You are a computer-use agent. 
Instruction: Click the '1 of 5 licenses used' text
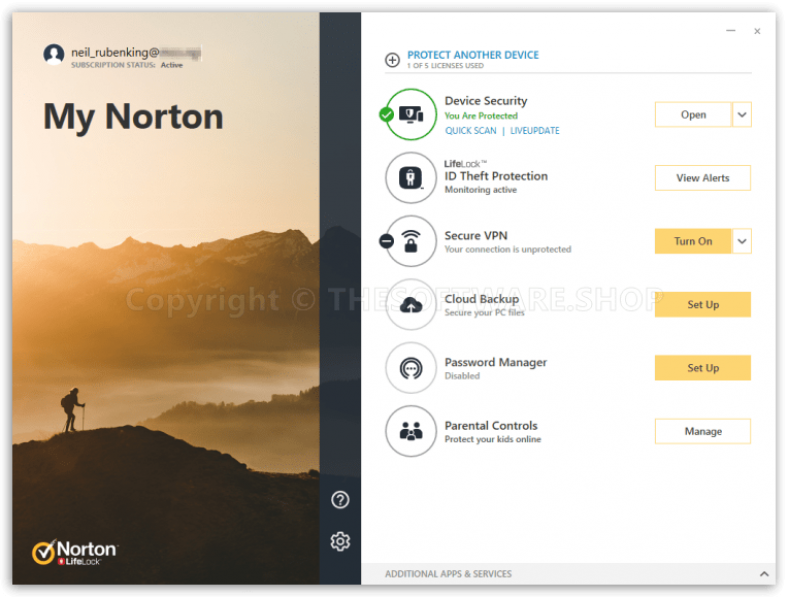tap(445, 66)
